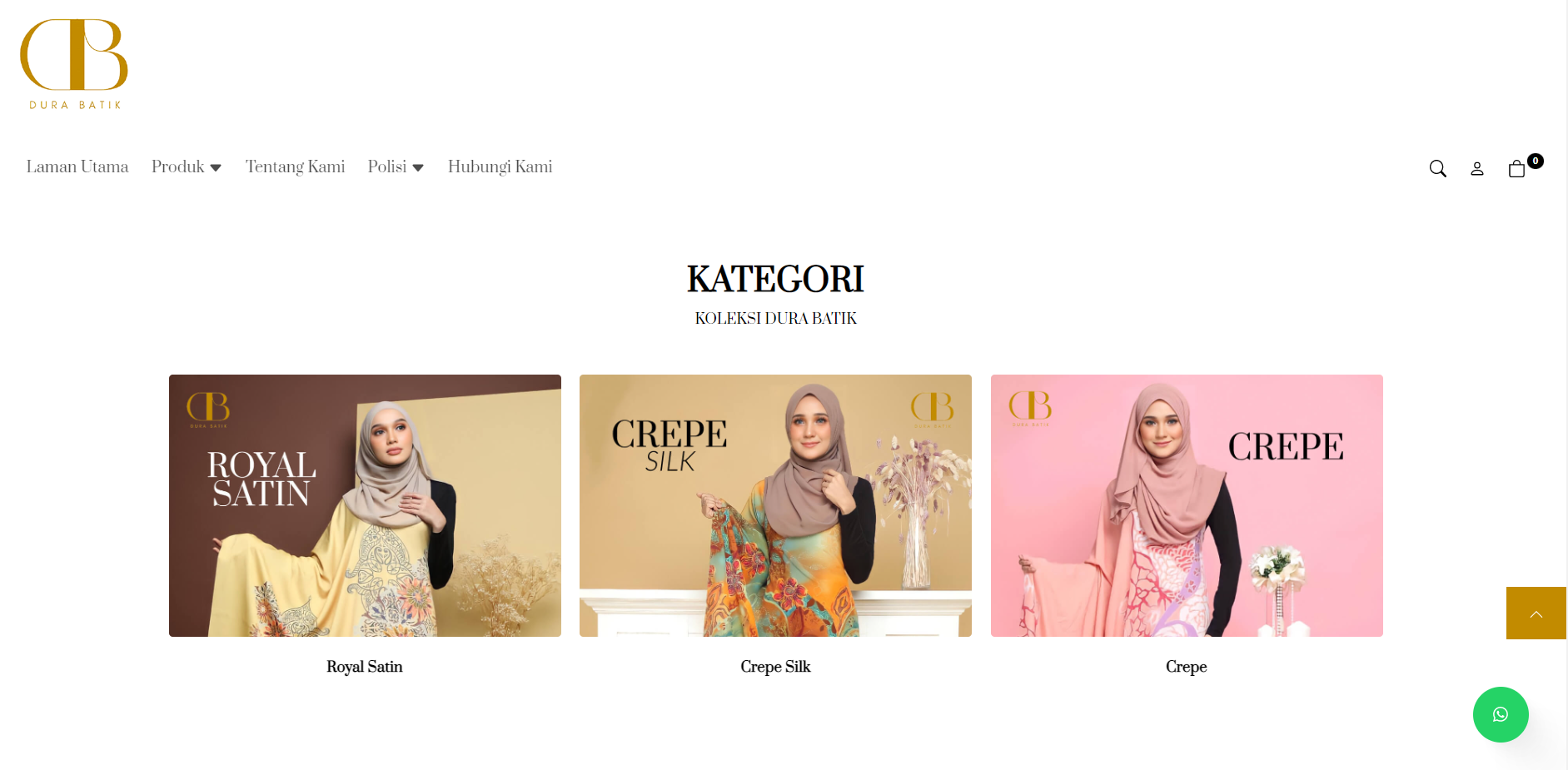This screenshot has height=770, width=1568.
Task: Open the shopping bag cart icon
Action: [x=1516, y=169]
